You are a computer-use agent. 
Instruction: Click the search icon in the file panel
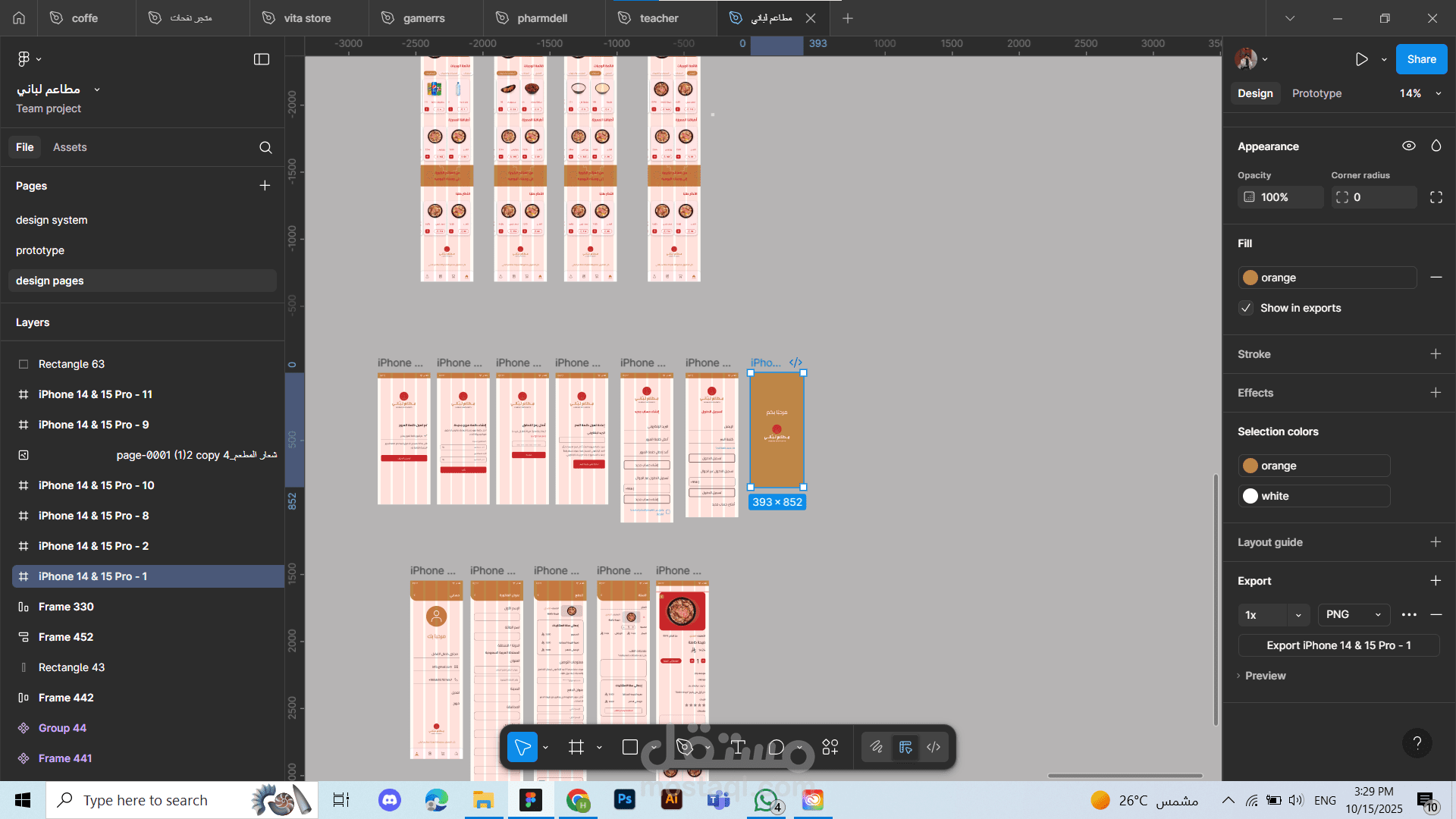(265, 148)
